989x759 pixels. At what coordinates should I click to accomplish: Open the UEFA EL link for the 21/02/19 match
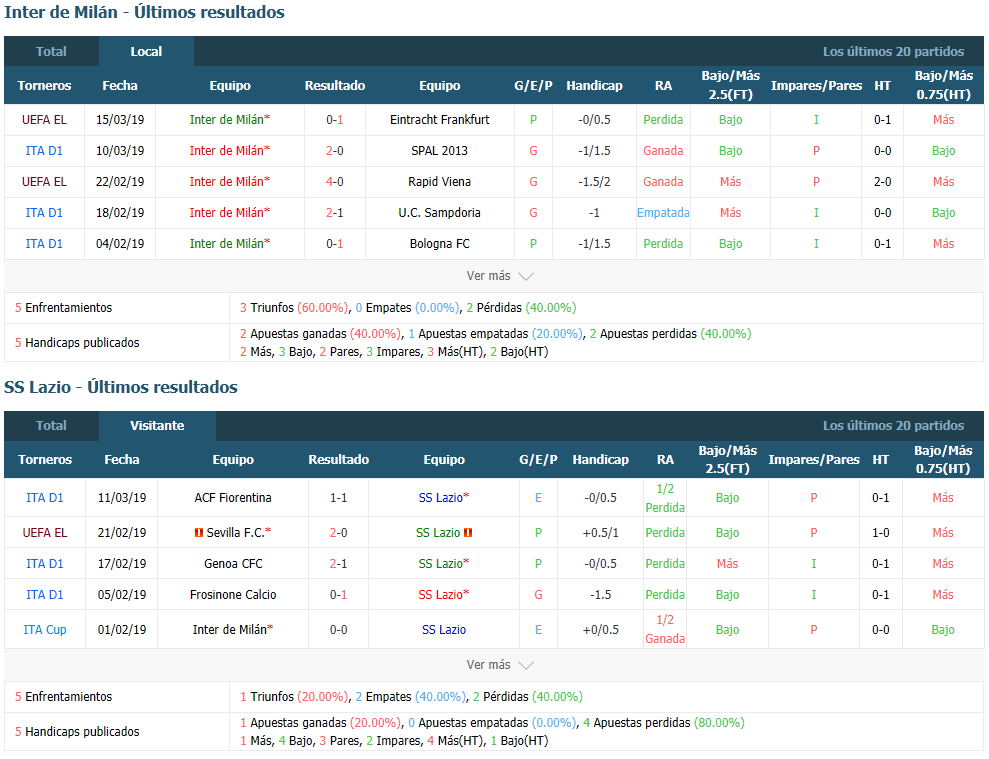(x=45, y=533)
